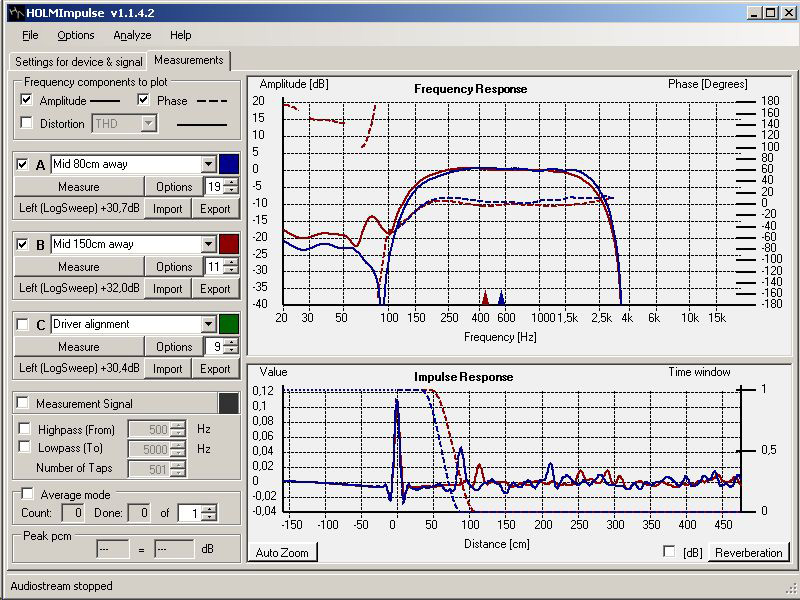Viewport: 800px width, 600px height.
Task: Open the Analyze menu
Action: 132,35
